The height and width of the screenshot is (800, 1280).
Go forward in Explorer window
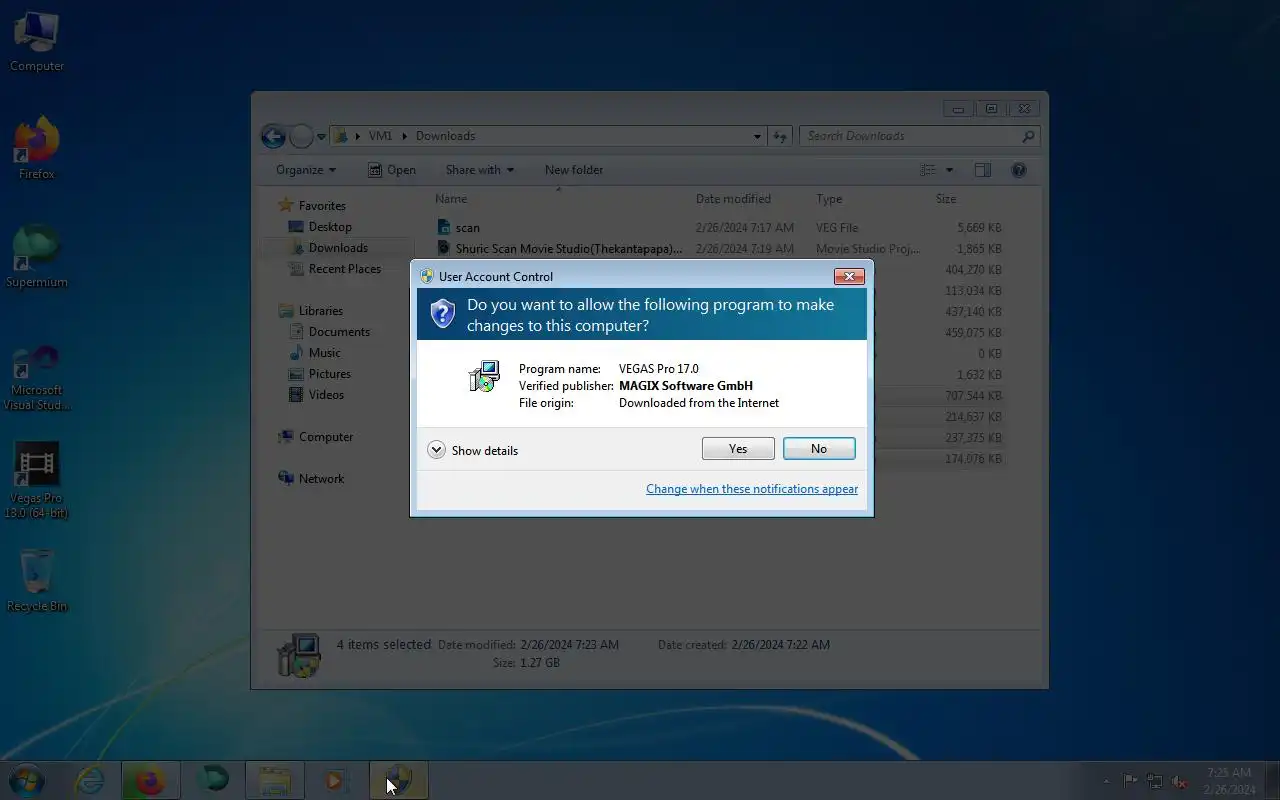tap(301, 136)
